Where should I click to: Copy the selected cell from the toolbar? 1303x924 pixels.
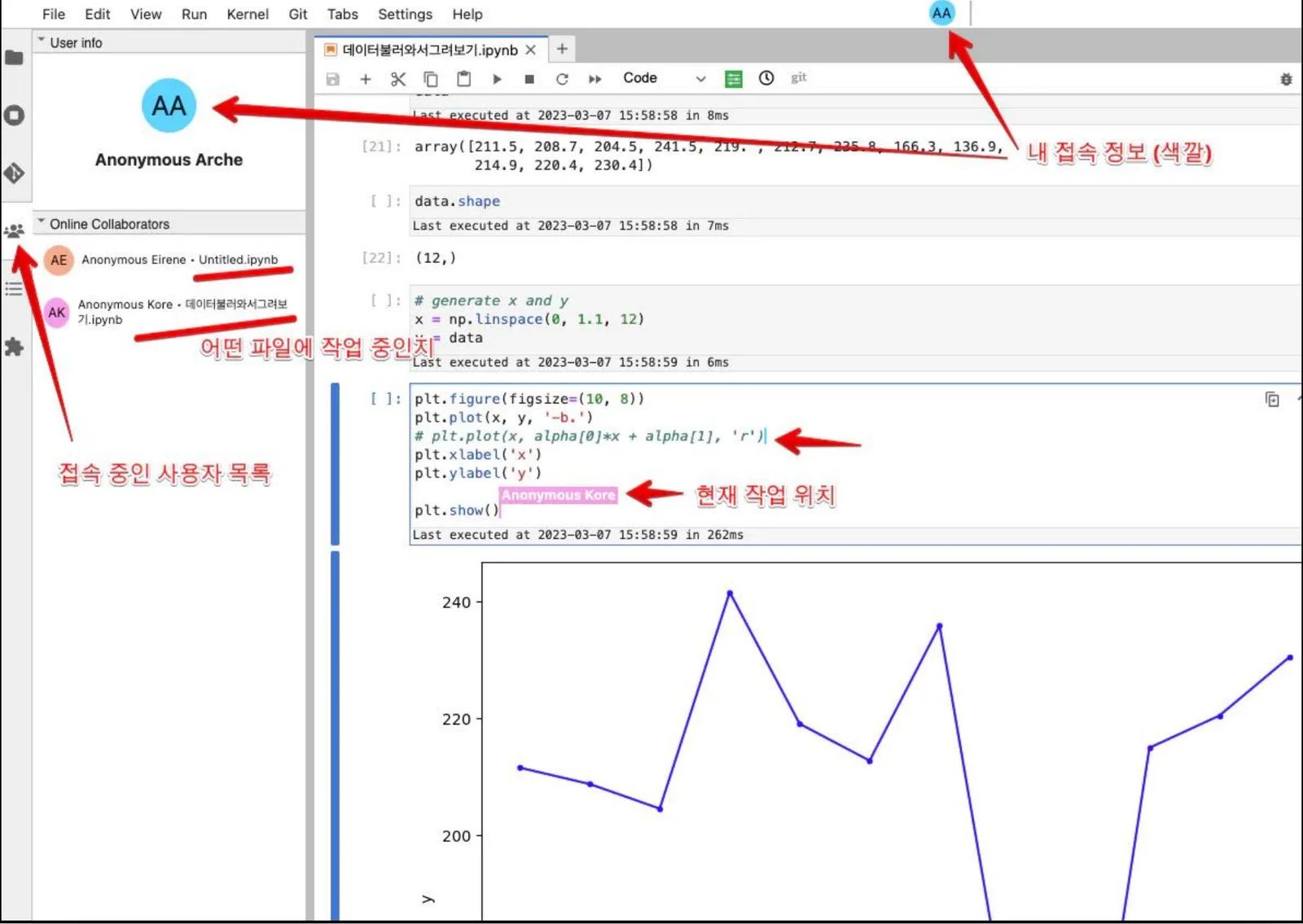[431, 79]
